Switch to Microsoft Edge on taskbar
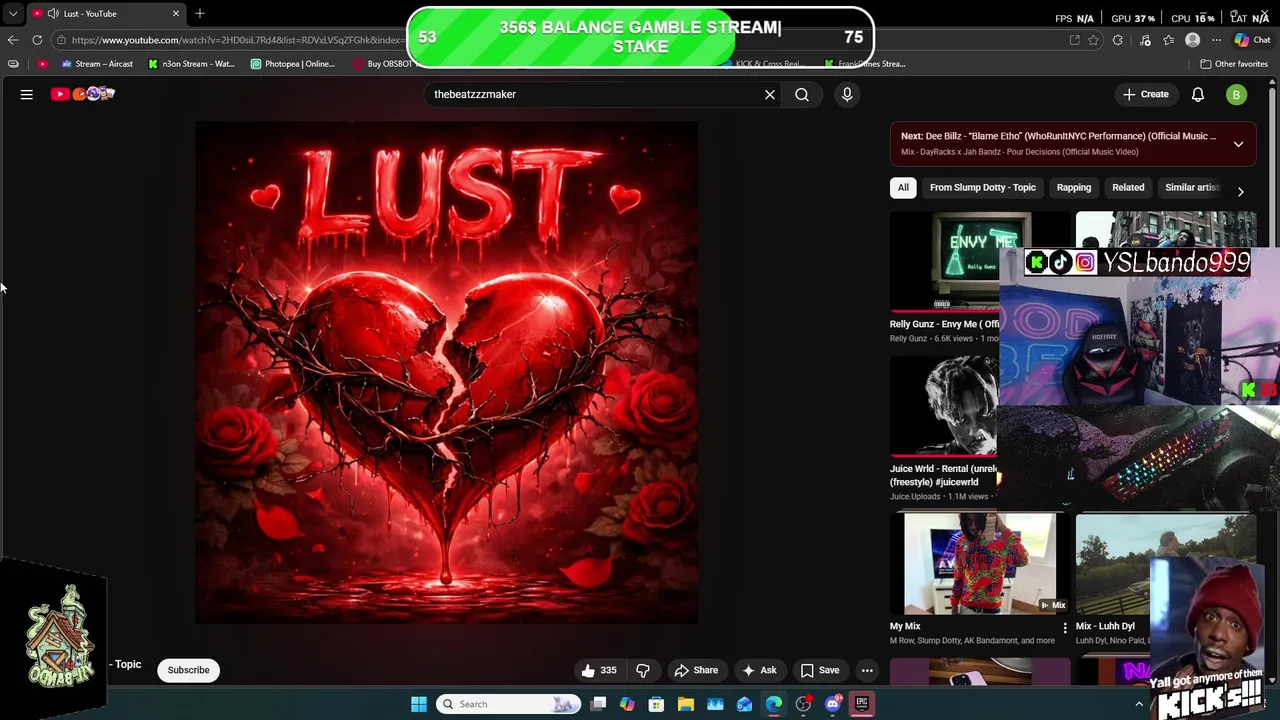This screenshot has height=720, width=1280. 774,704
